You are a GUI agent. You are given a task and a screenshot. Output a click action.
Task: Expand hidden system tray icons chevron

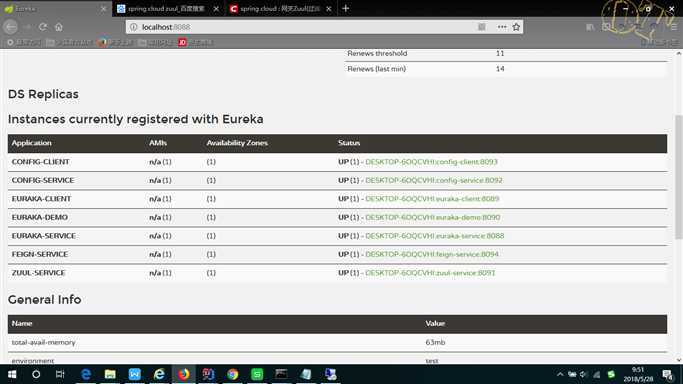(560, 374)
